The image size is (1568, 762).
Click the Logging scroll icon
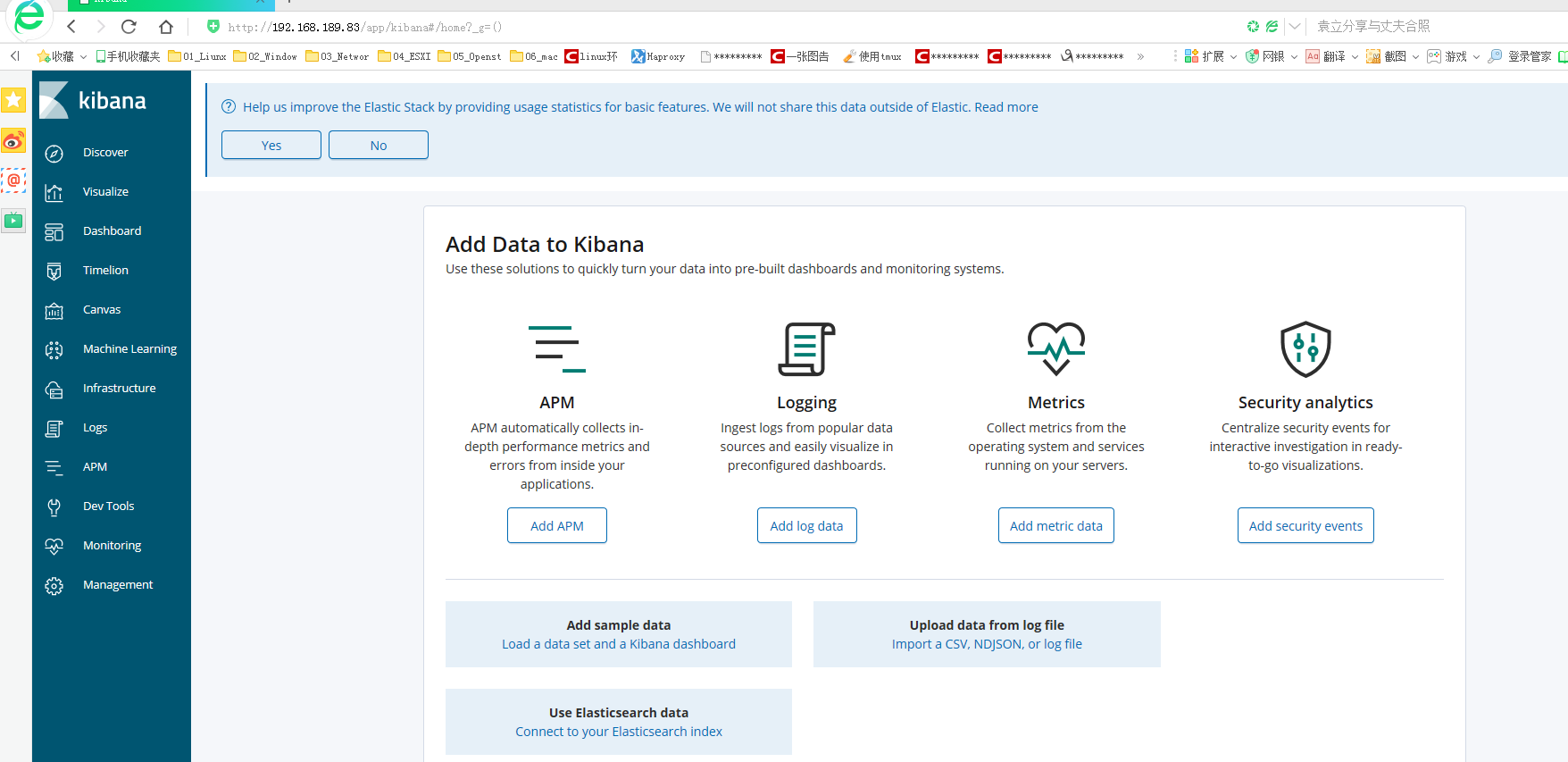[806, 349]
